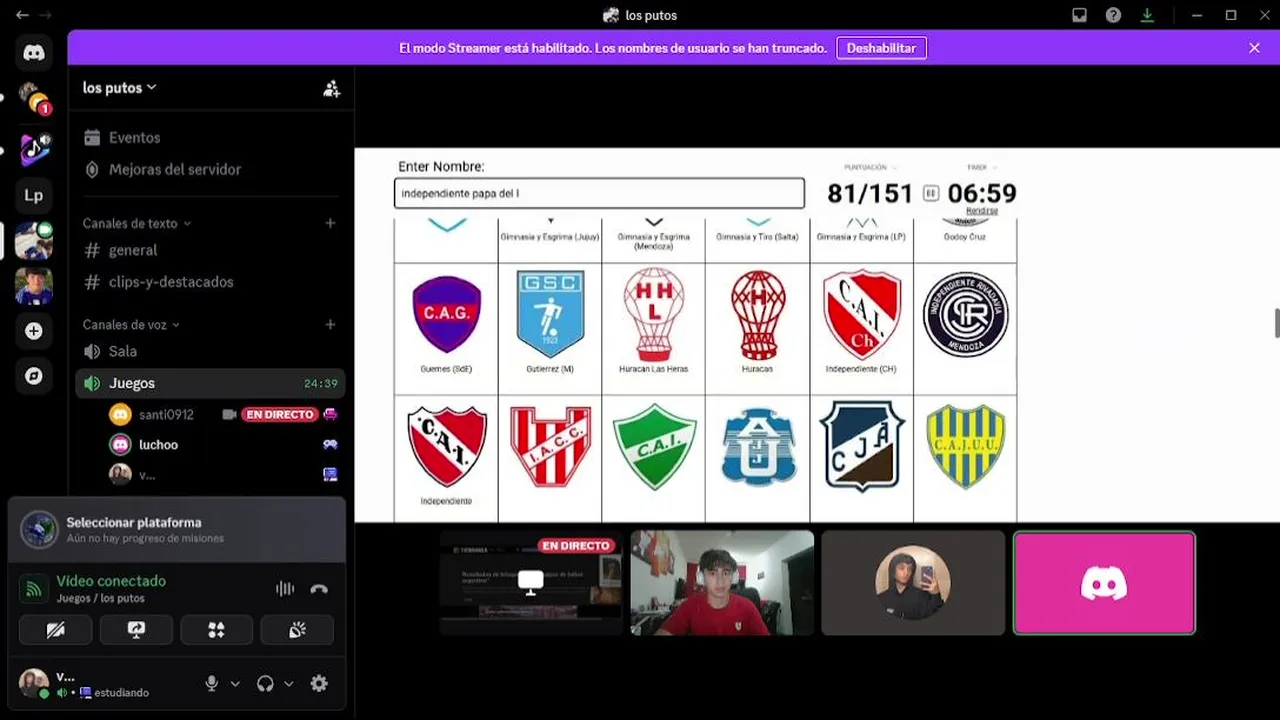Screen dimensions: 1280x720
Task: Open the TikTok-style server icon
Action: coord(34,149)
